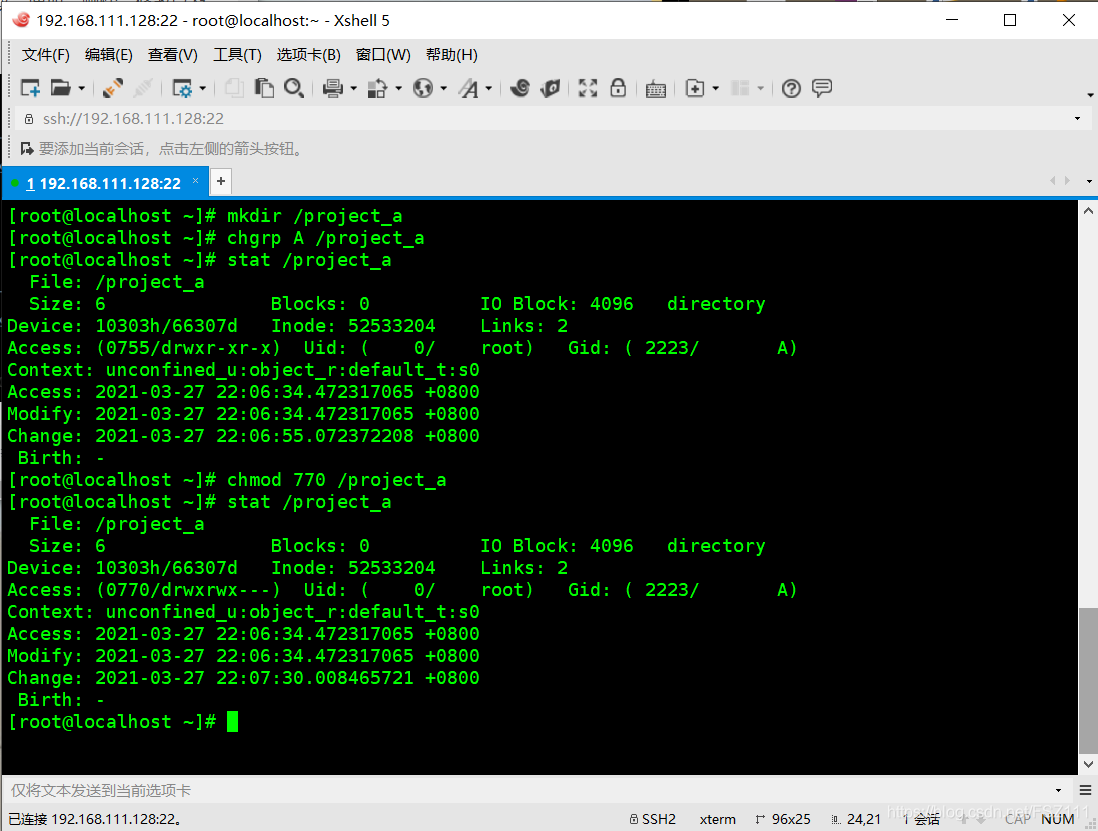Click the terminal scrollbar down arrow

click(x=1087, y=764)
